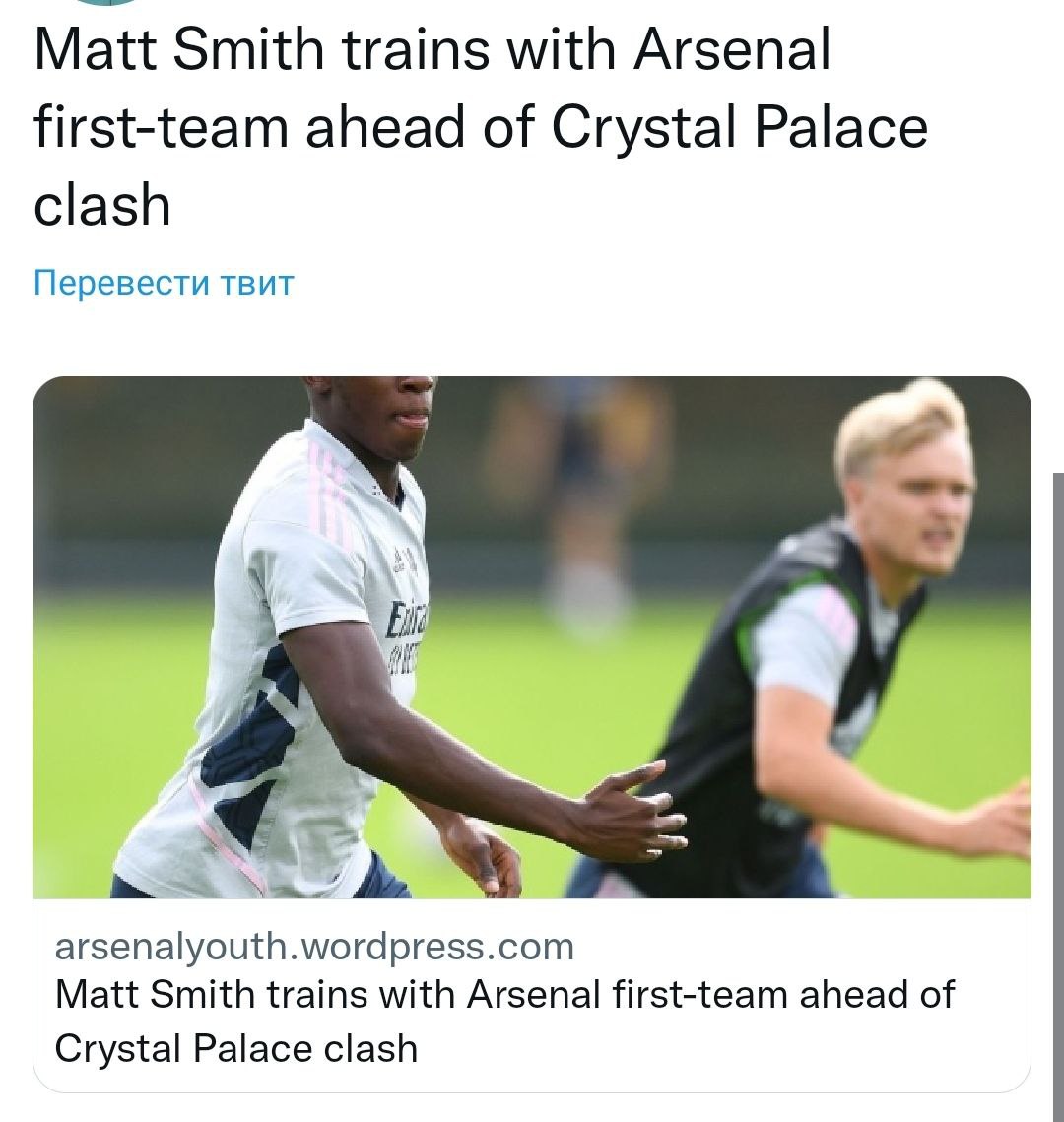Click the word "clash" ending the tweet
The width and height of the screenshot is (1064, 1122).
click(x=102, y=205)
